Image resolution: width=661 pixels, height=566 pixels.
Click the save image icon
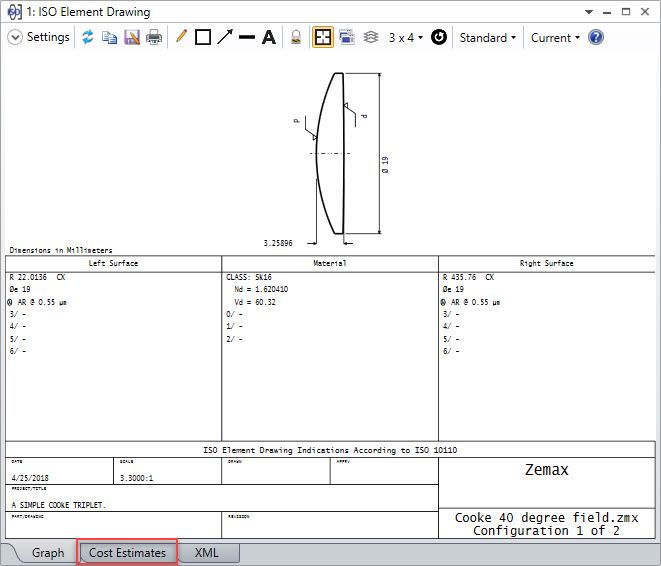tap(131, 38)
